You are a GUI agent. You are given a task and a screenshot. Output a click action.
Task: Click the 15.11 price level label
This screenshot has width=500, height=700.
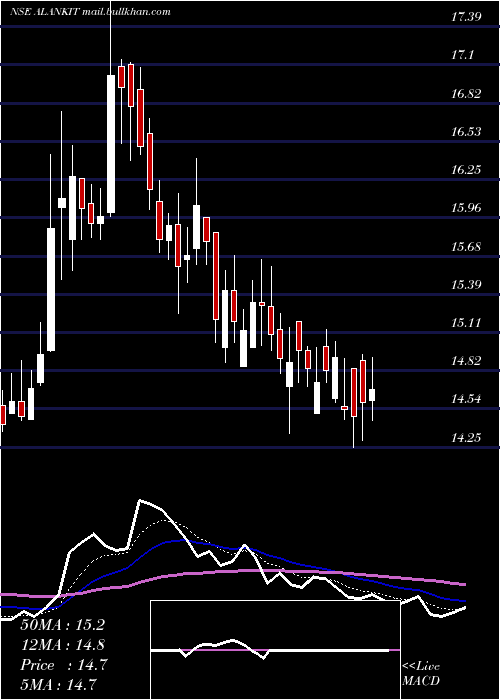click(x=466, y=323)
